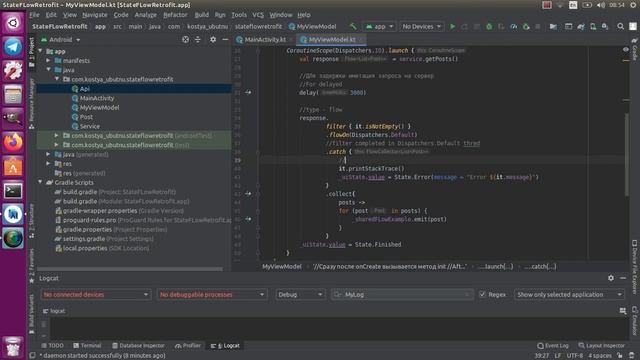Toggle the Regex checkbox in Logcat

pyautogui.click(x=482, y=294)
